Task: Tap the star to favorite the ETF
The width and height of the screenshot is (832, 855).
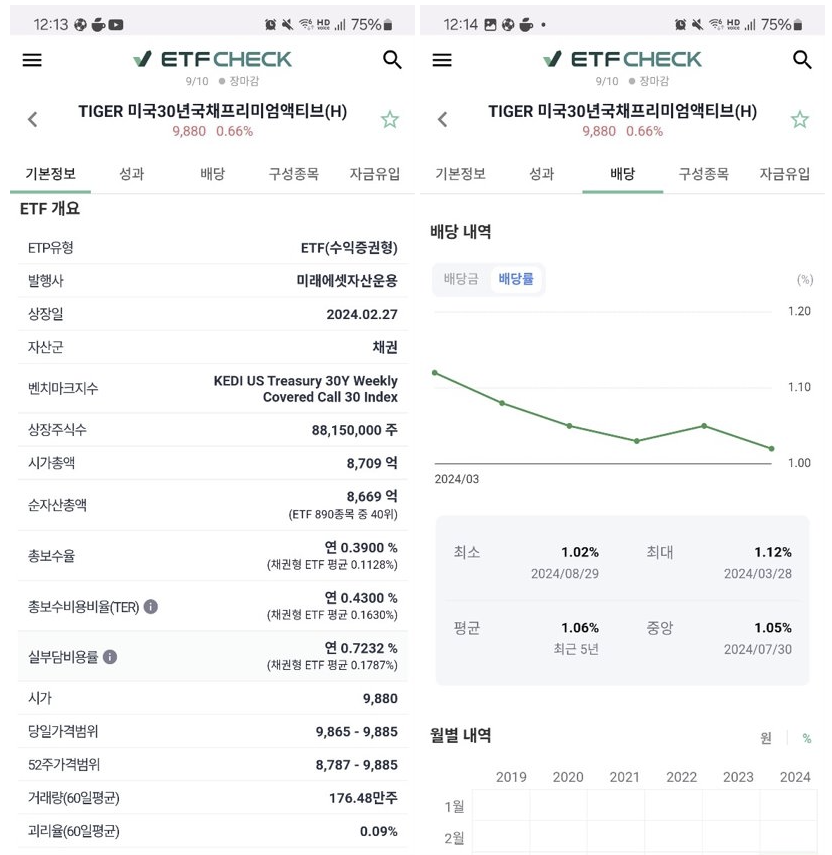Action: click(x=389, y=119)
